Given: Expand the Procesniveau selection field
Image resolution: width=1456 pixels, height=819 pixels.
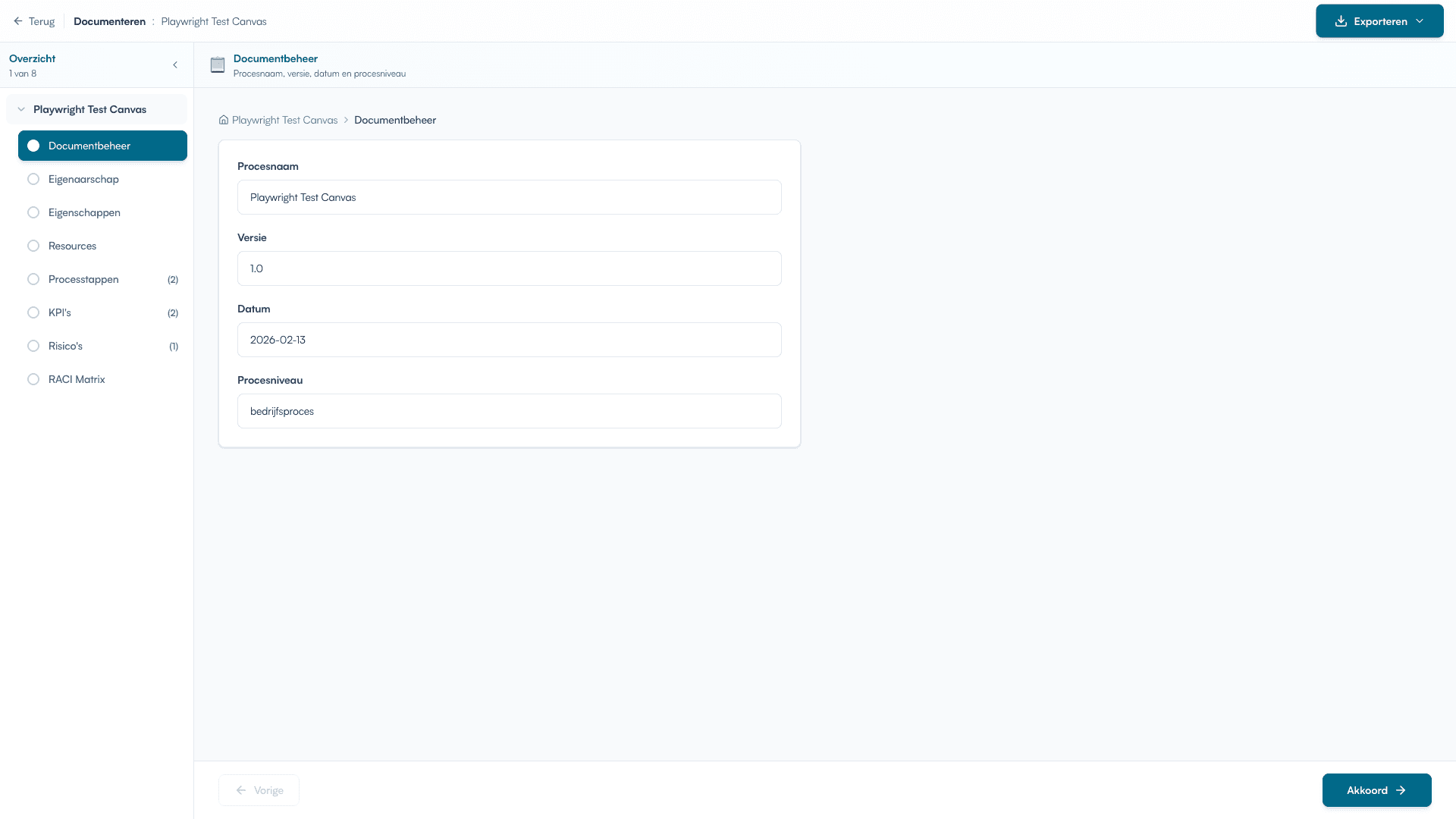Looking at the screenshot, I should (x=509, y=410).
